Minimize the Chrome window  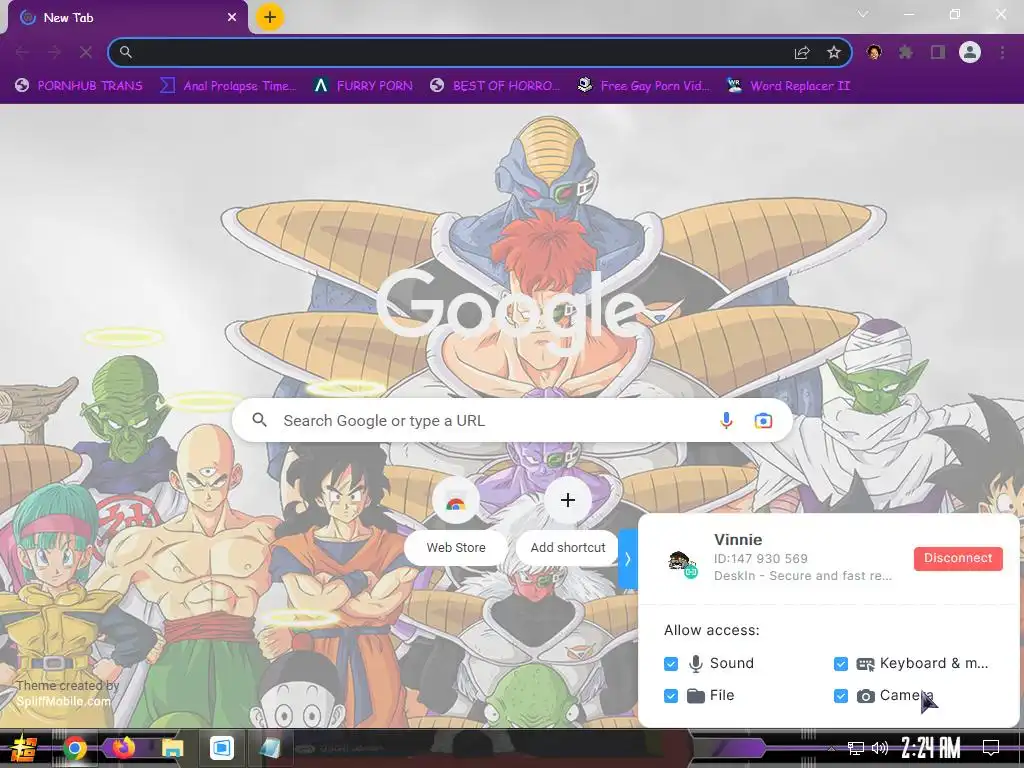pyautogui.click(x=908, y=14)
